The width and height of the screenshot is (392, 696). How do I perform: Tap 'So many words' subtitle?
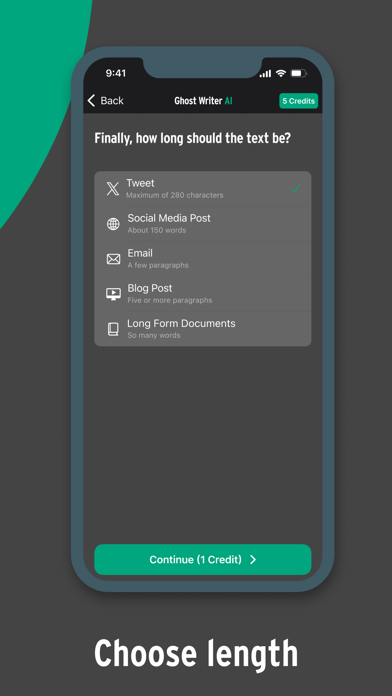pos(154,335)
